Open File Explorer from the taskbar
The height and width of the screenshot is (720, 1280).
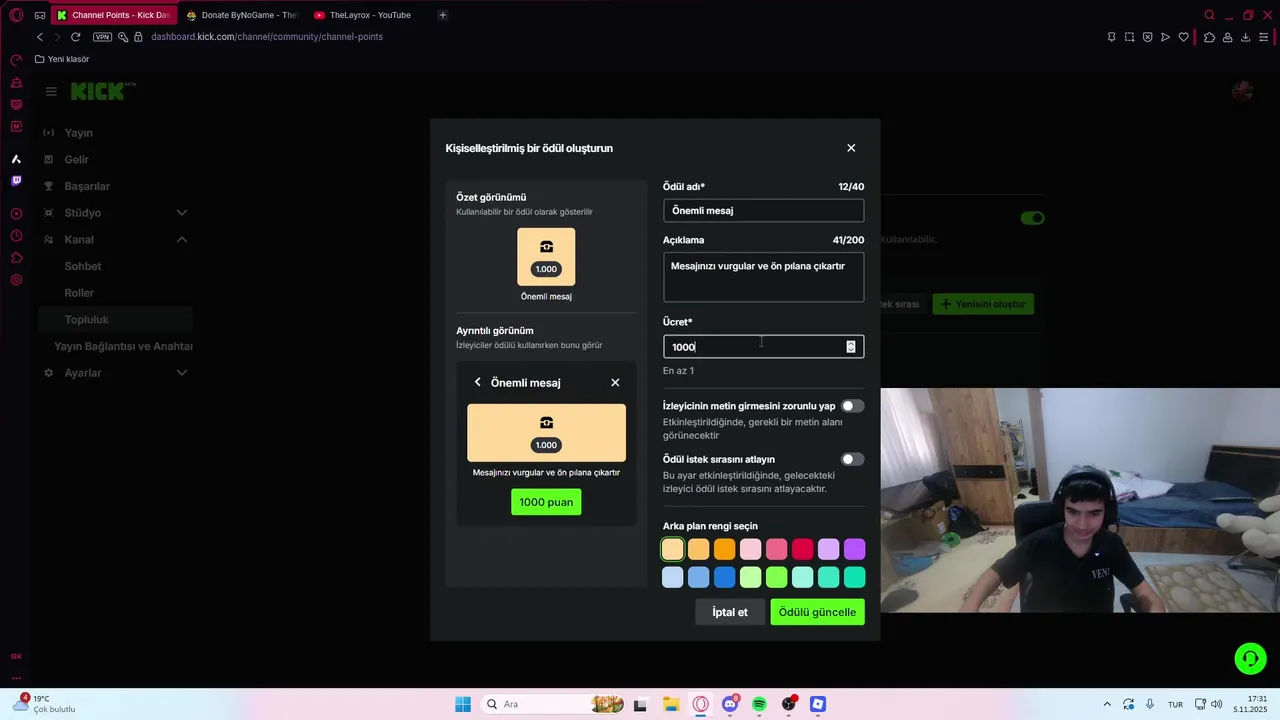pyautogui.click(x=670, y=704)
